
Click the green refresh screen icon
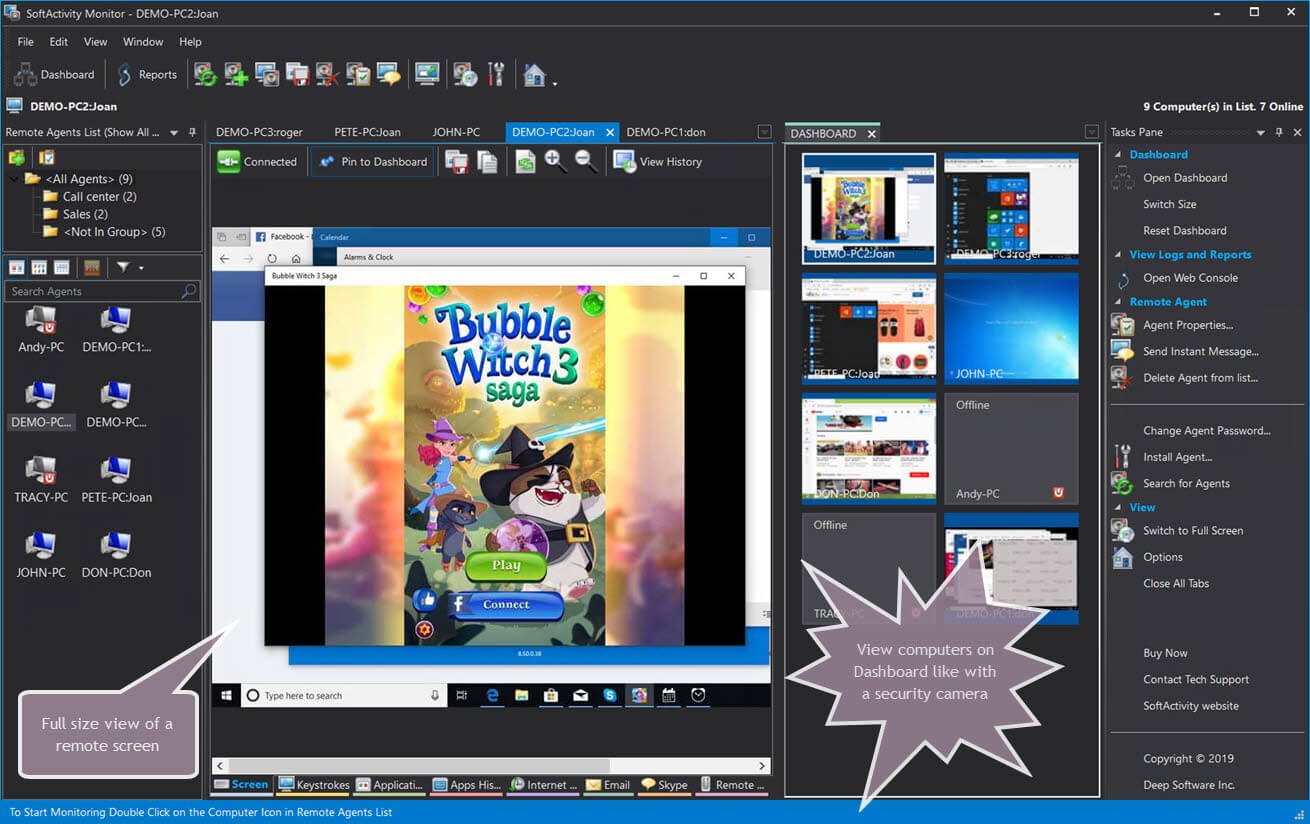tap(525, 161)
